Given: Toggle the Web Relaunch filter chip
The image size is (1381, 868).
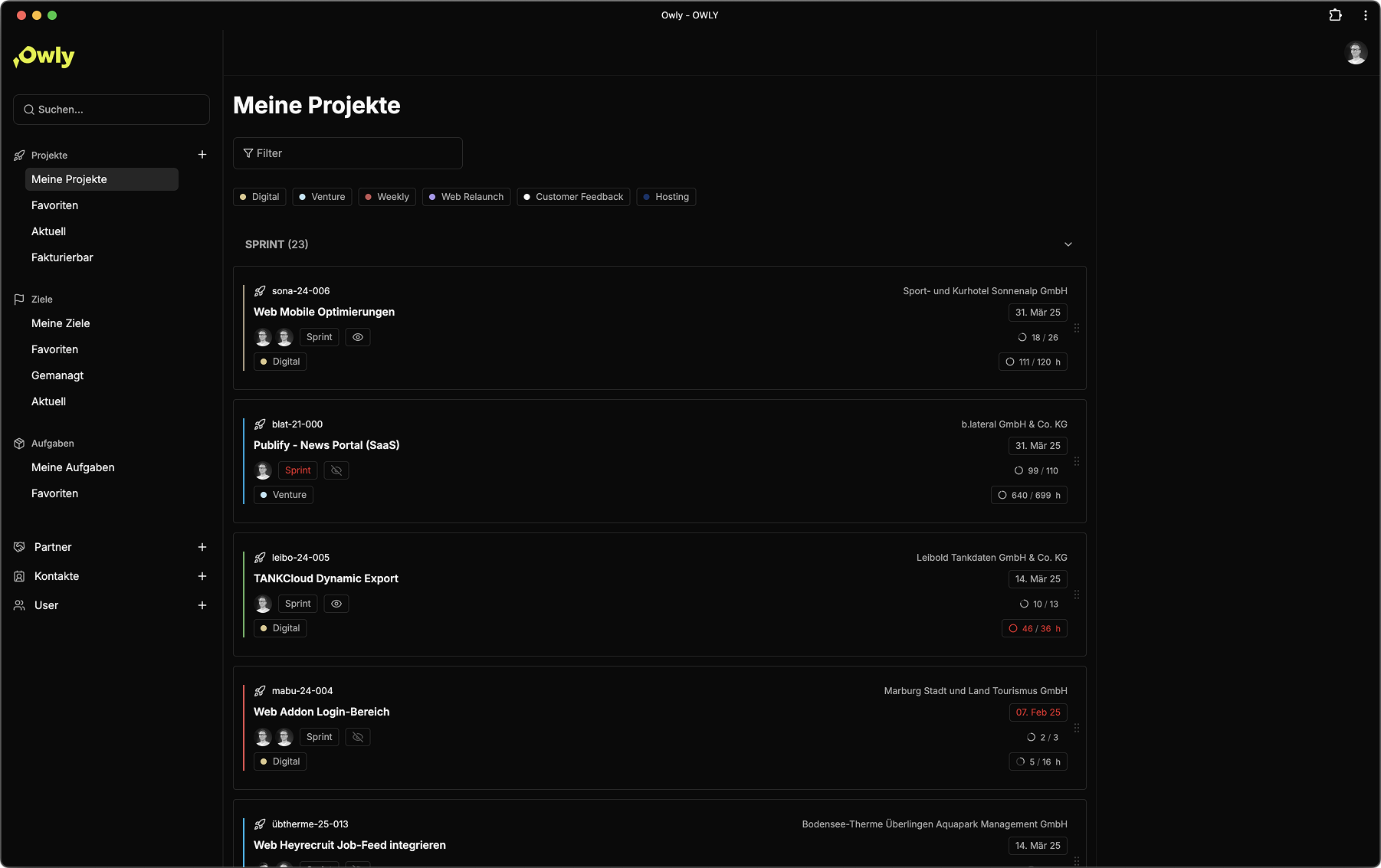Looking at the screenshot, I should coord(467,197).
